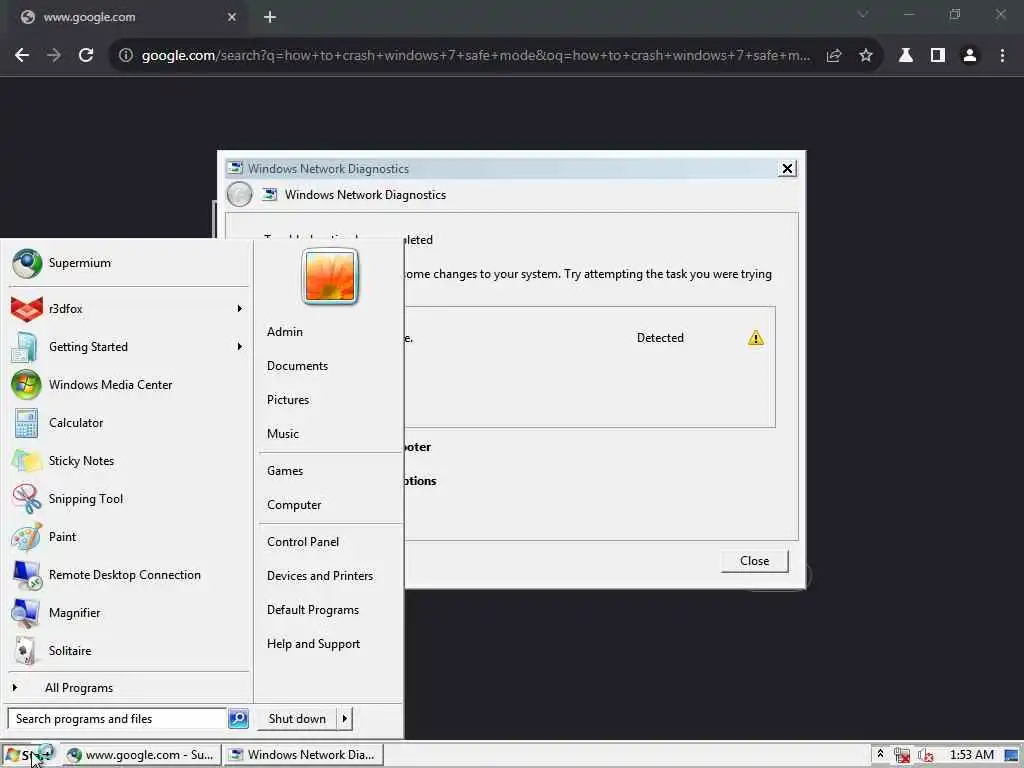Viewport: 1024px width, 768px height.
Task: Open Pictures library
Action: tap(288, 400)
